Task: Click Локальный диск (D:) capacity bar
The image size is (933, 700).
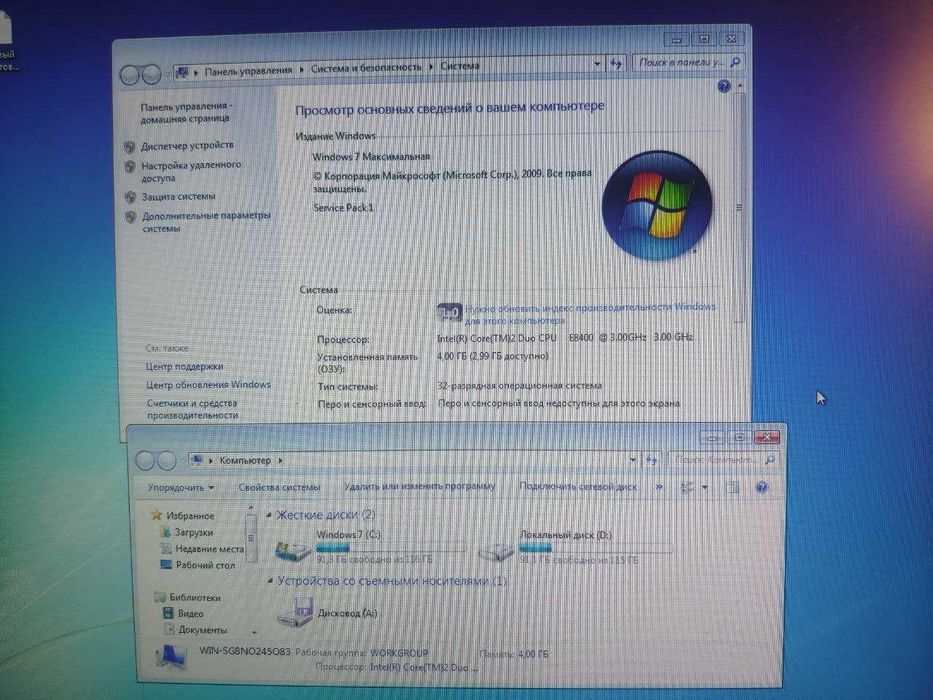Action: coord(596,548)
